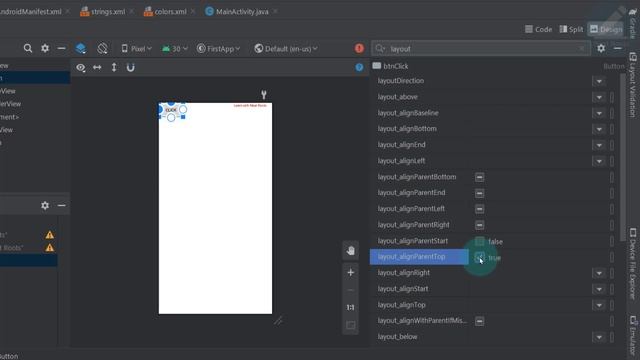Expand the layout_alignLeft dropdown

point(599,161)
